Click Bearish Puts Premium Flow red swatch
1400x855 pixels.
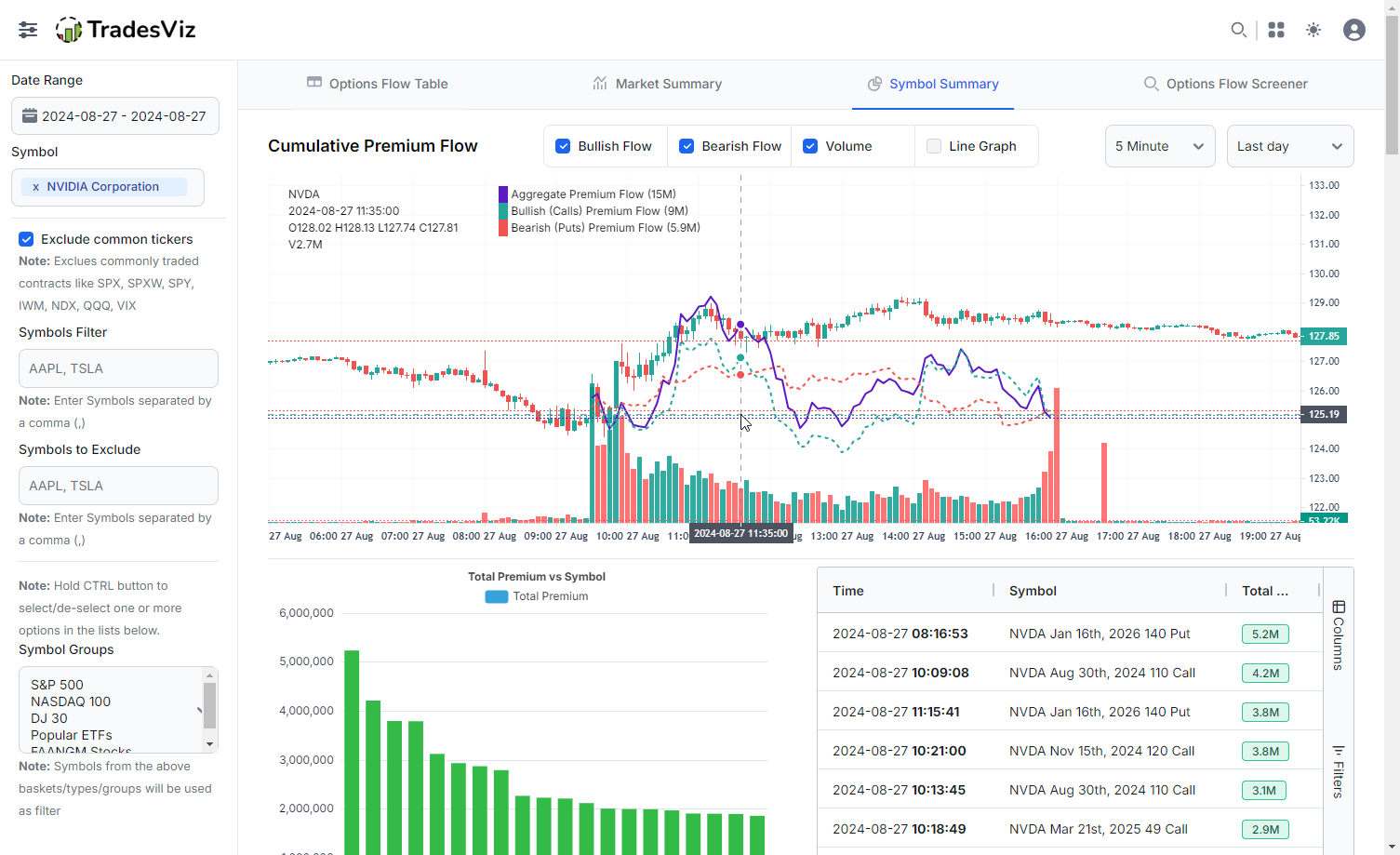[x=503, y=228]
